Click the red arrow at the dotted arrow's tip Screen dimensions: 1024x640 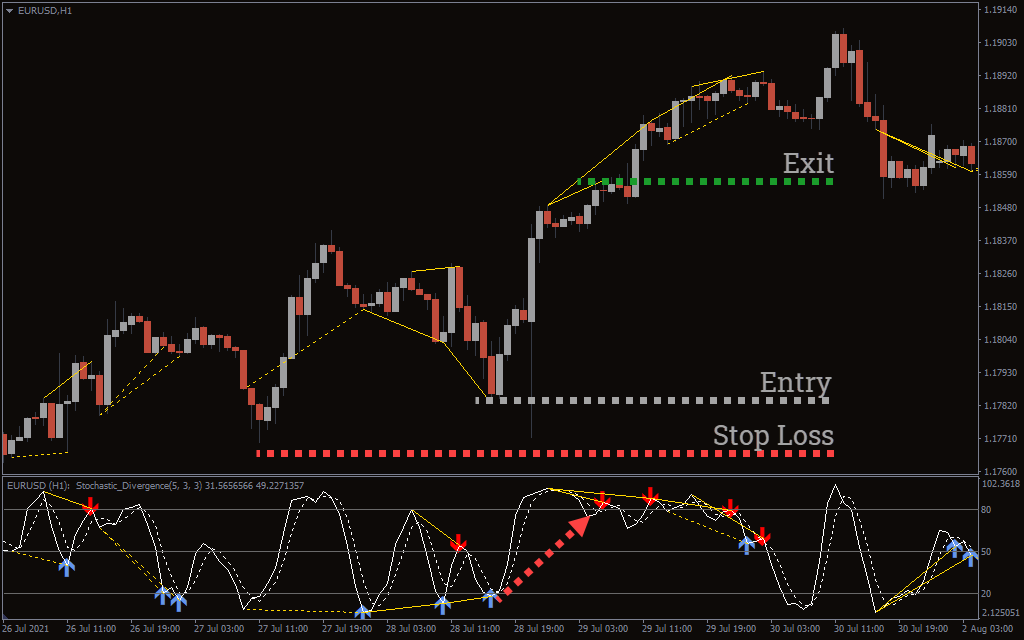[602, 500]
